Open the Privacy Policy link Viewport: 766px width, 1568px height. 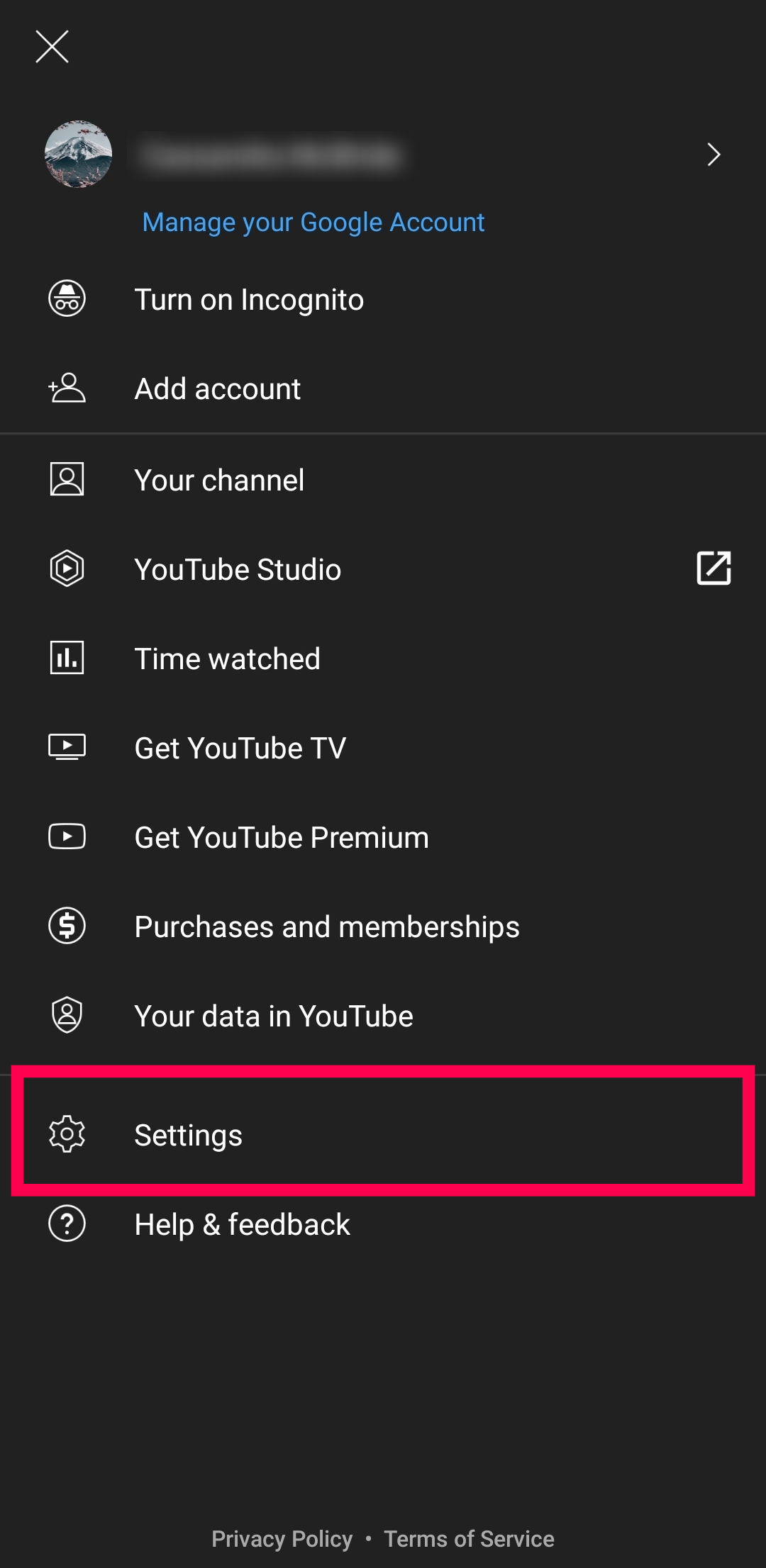[282, 1539]
